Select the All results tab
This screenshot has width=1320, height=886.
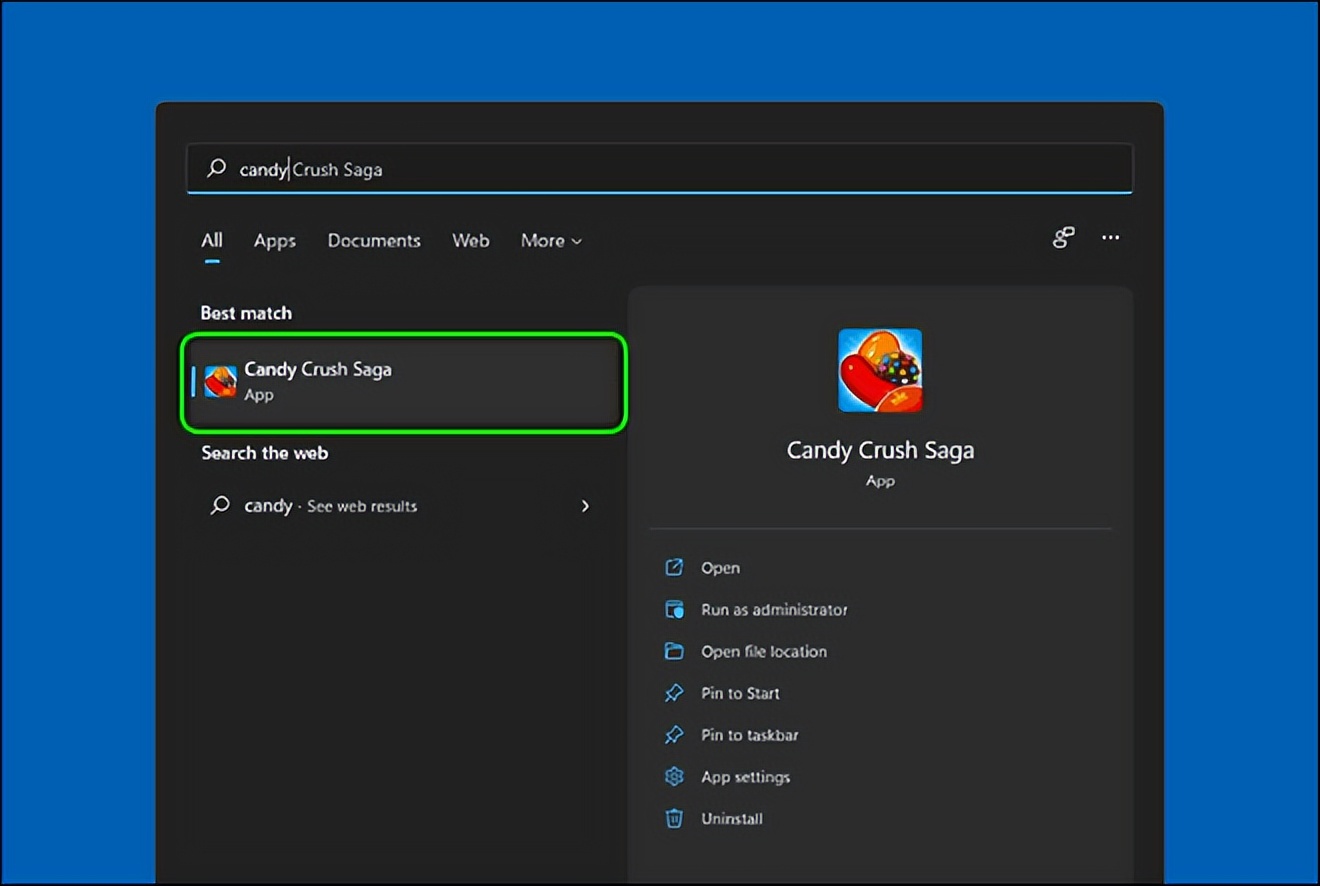(212, 241)
